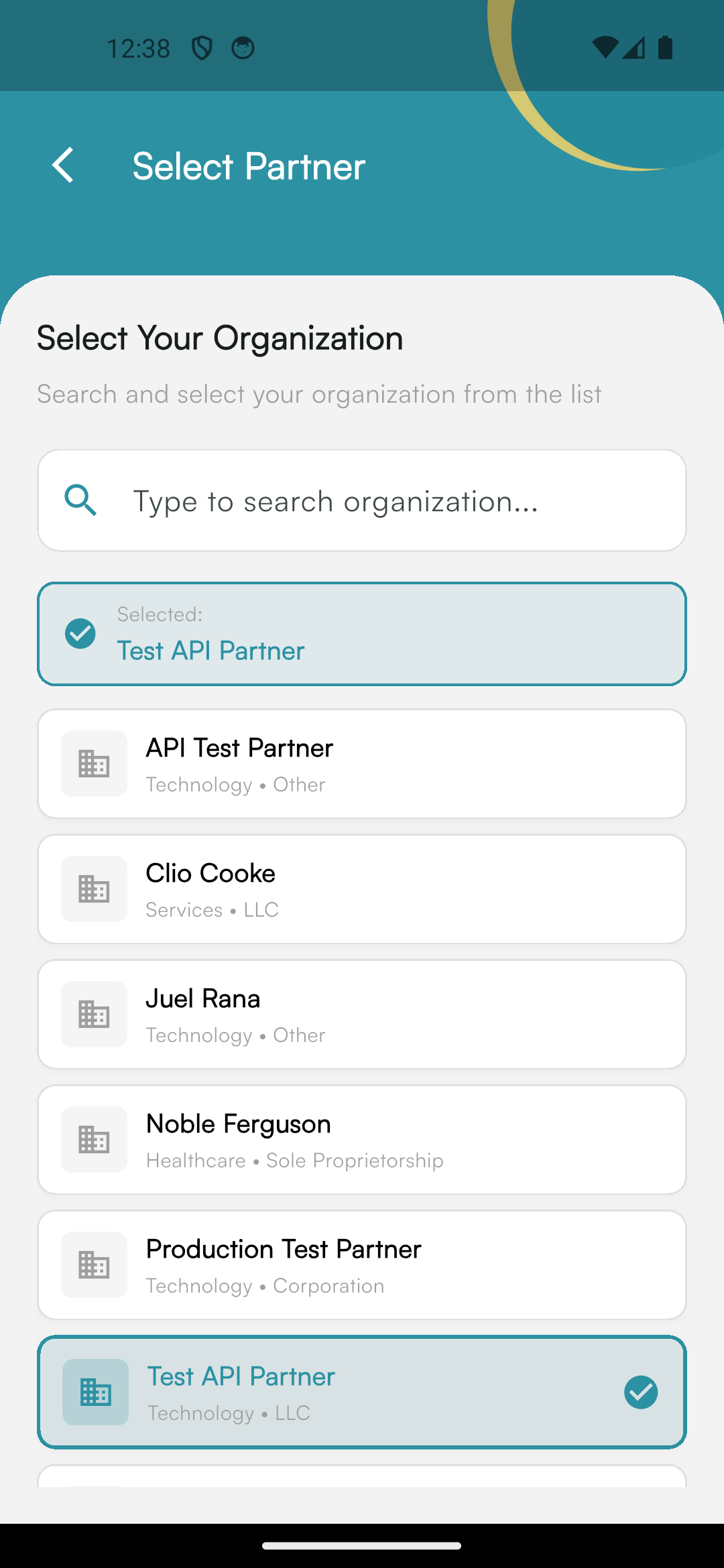Image resolution: width=724 pixels, height=1568 pixels.
Task: Tap the Selected: Test API Partner banner
Action: [x=362, y=634]
